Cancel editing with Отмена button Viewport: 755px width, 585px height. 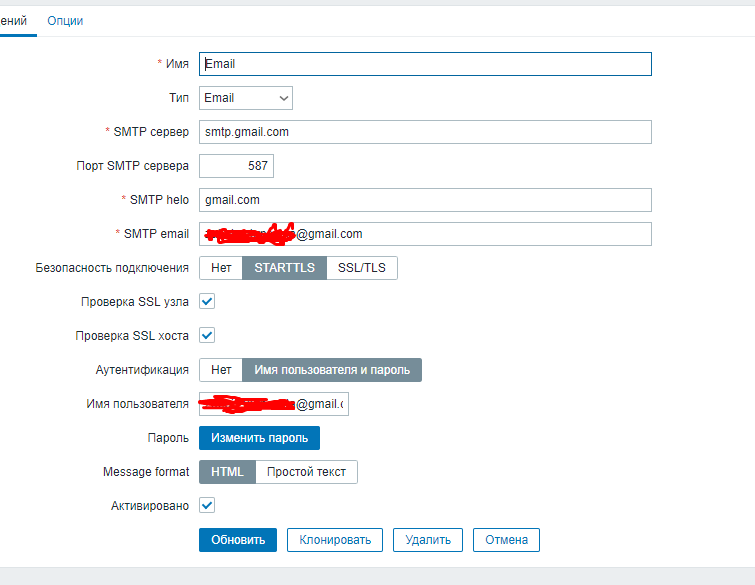click(506, 540)
